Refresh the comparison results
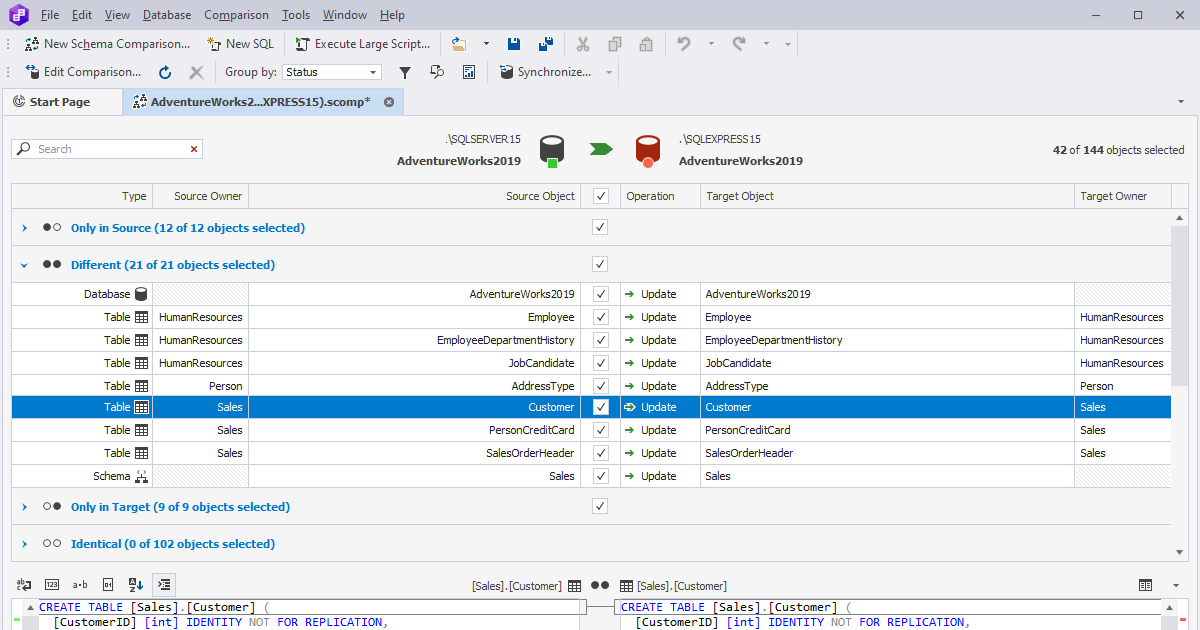Image resolution: width=1200 pixels, height=630 pixels. click(164, 71)
